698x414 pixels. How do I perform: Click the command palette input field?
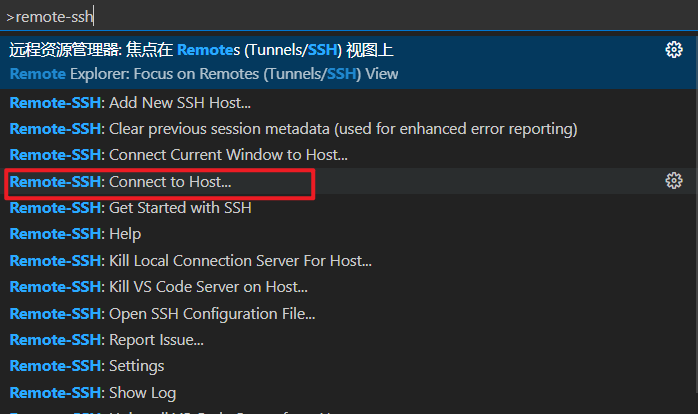(x=349, y=16)
